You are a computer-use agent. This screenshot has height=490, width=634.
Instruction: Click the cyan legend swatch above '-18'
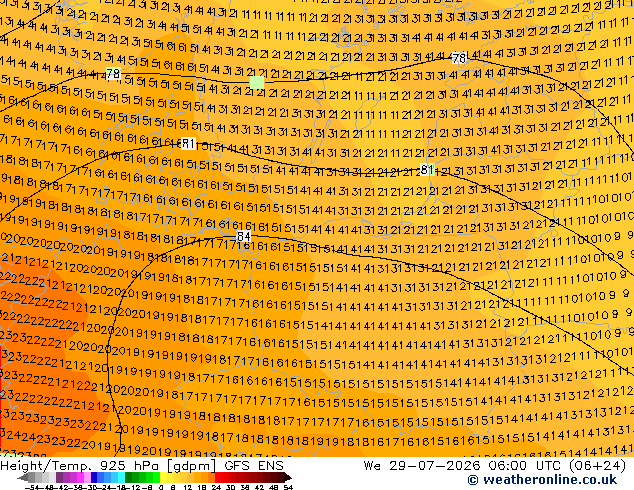[122, 477]
